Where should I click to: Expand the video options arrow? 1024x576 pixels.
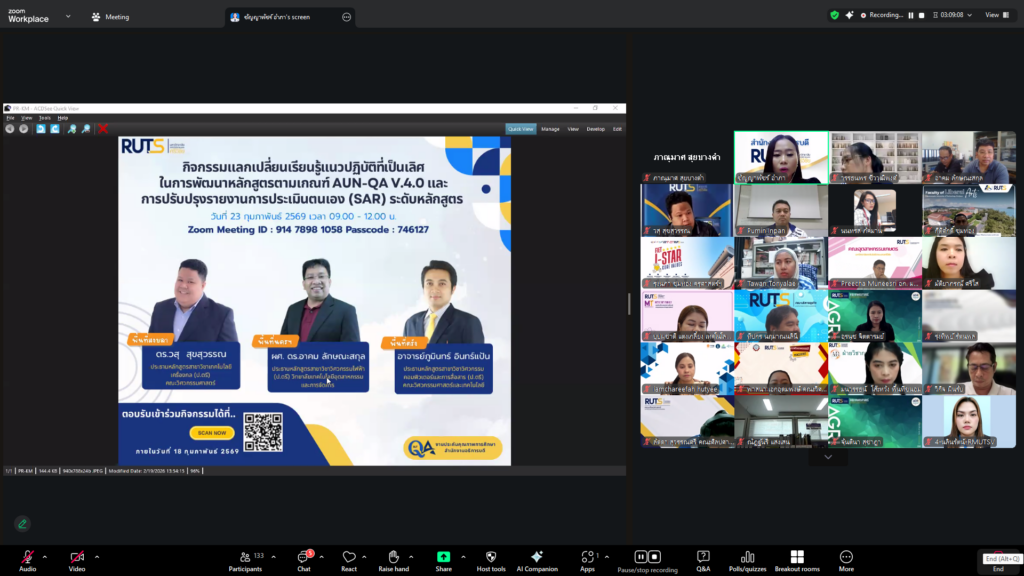click(97, 556)
